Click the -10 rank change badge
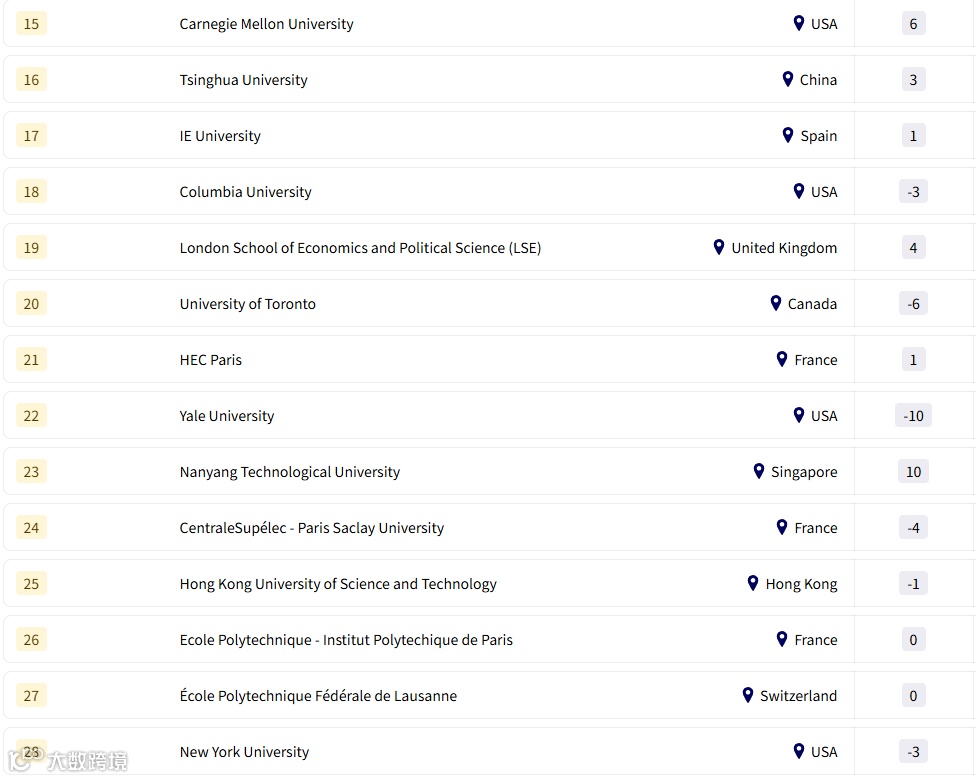The width and height of the screenshot is (976, 779). click(x=913, y=416)
